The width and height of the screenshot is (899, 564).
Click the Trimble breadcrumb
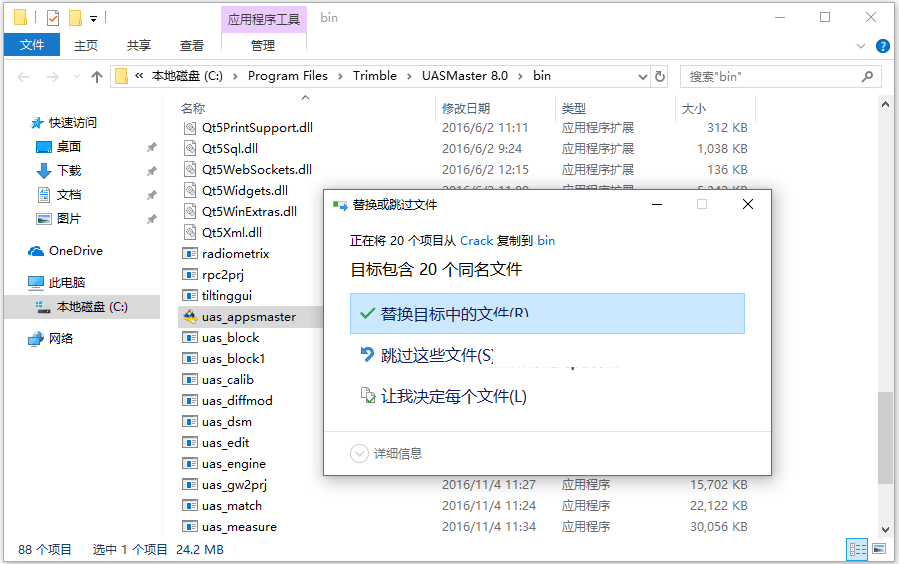375,76
